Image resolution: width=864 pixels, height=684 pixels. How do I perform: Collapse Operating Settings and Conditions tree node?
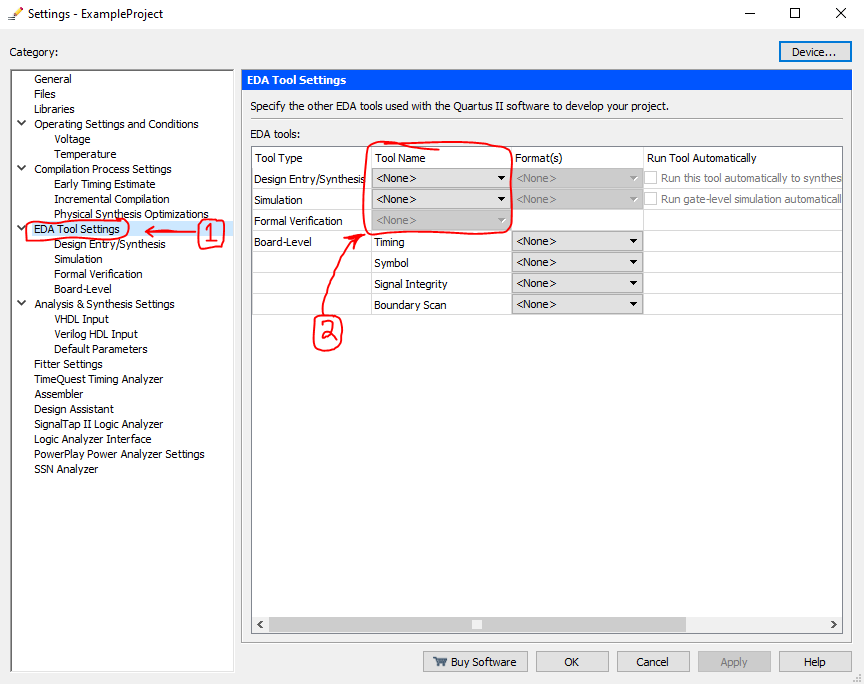tap(21, 123)
